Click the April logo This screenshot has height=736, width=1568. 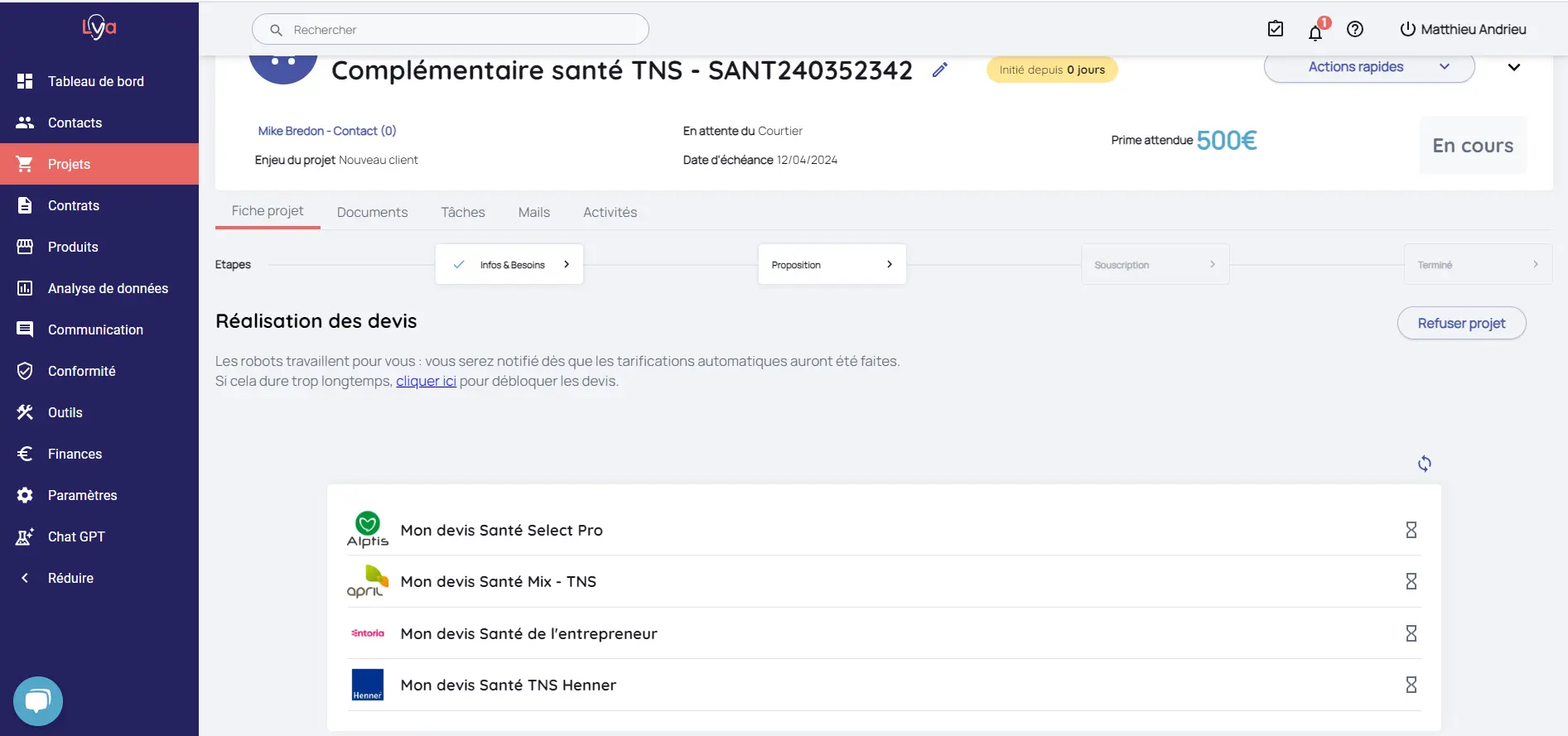point(368,581)
